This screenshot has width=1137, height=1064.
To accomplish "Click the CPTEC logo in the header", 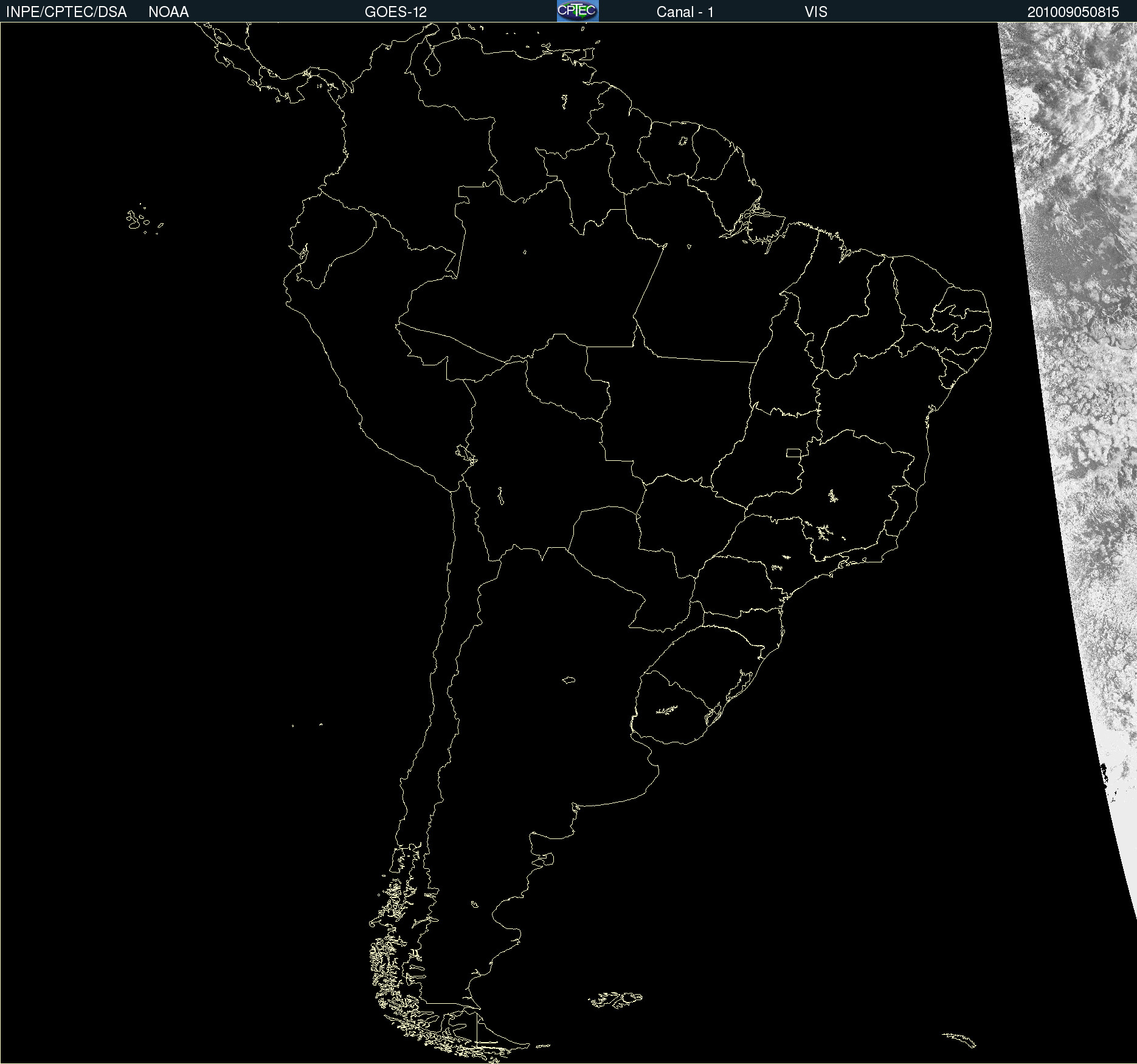I will tap(578, 11).
